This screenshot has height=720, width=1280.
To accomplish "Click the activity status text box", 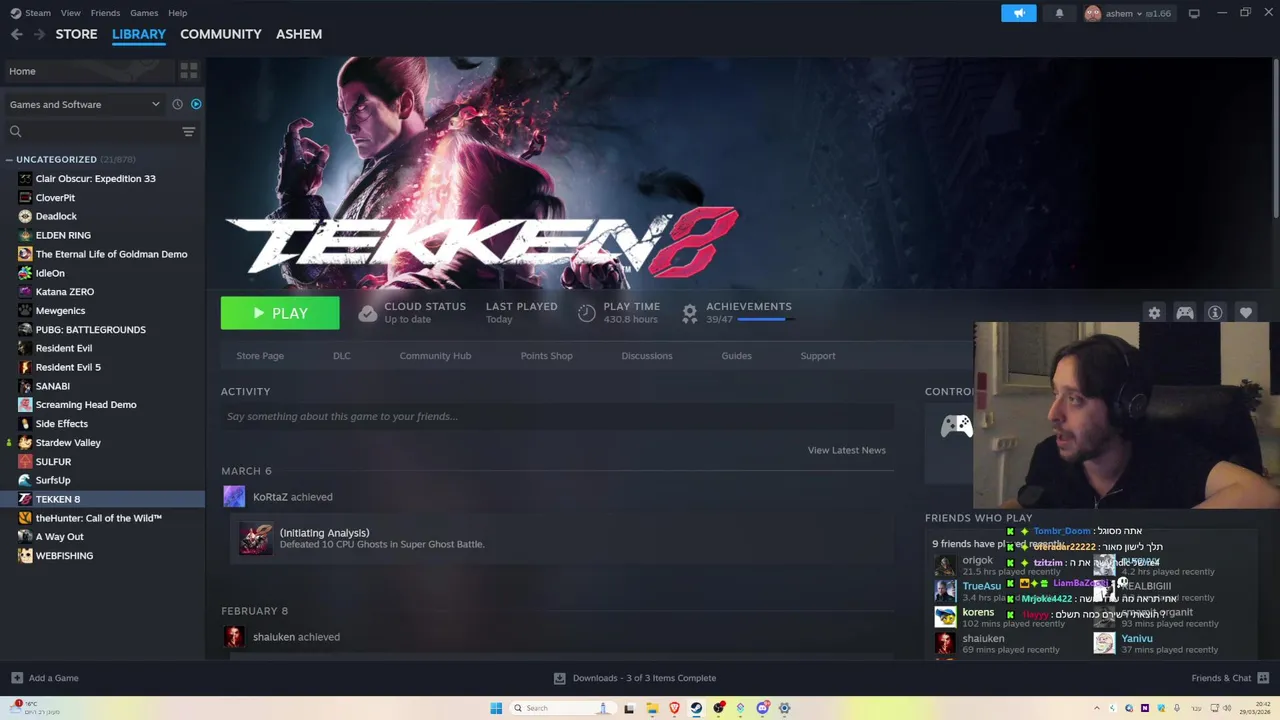I will click(x=557, y=417).
